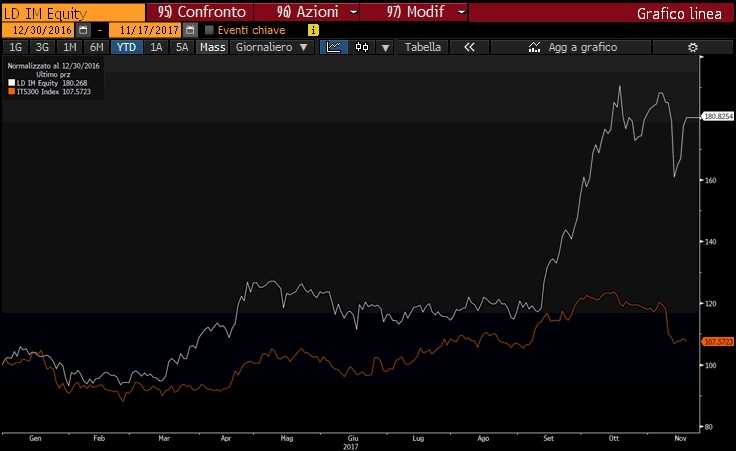
Task: Select 1A time range
Action: pos(156,47)
